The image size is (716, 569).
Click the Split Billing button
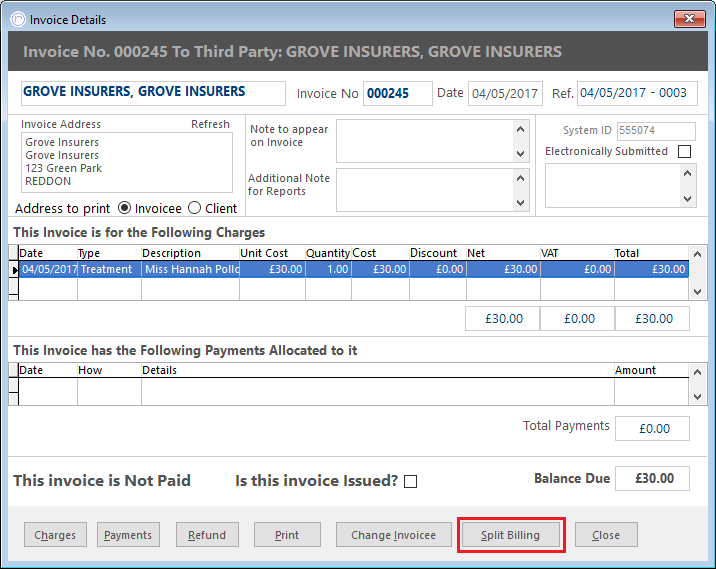(510, 535)
